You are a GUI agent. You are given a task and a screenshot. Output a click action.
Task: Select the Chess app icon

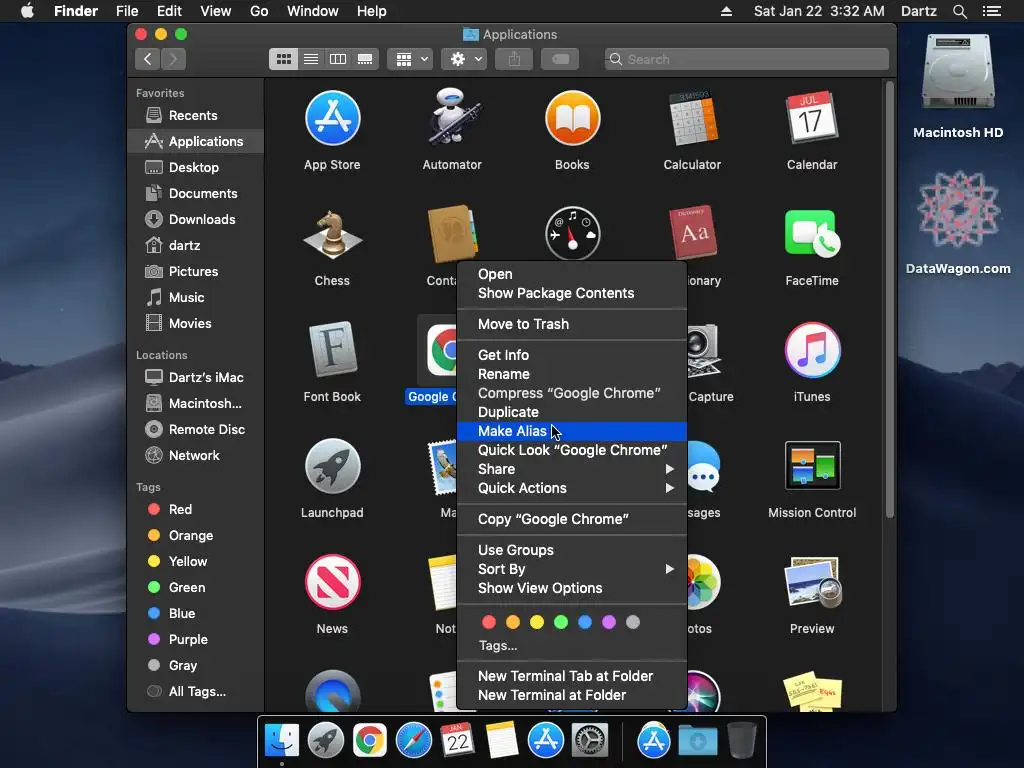click(x=332, y=234)
